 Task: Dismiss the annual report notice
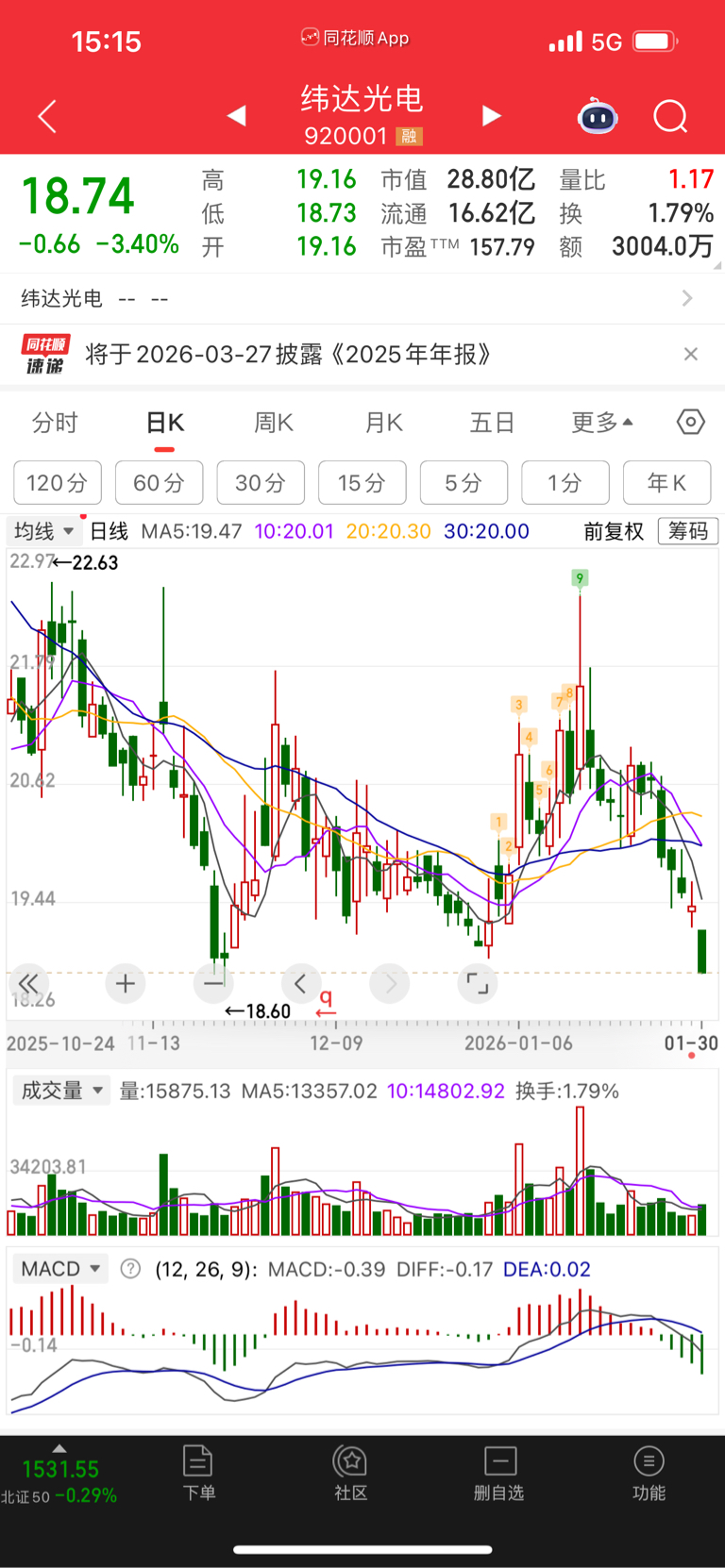(x=691, y=354)
